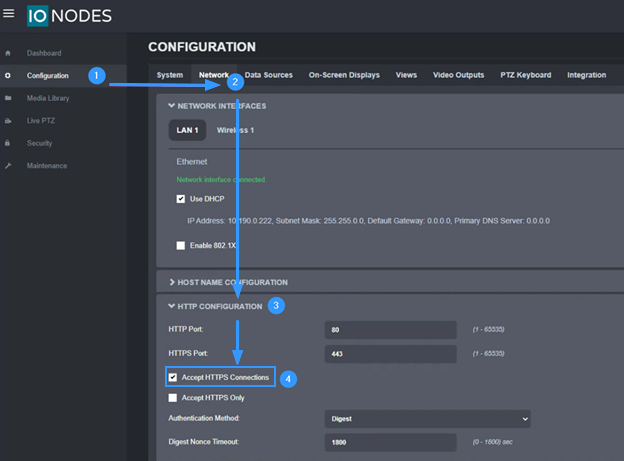Click the Live PTZ camera icon
This screenshot has height=461, width=624.
coord(9,121)
